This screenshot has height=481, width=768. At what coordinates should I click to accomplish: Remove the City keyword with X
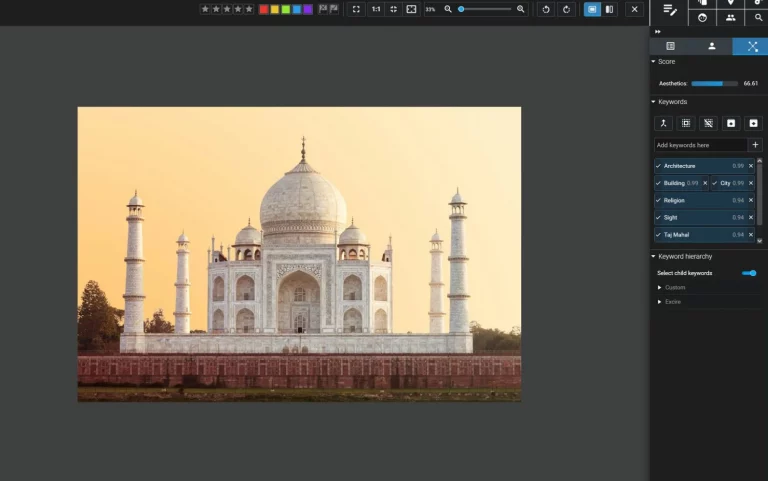(750, 183)
